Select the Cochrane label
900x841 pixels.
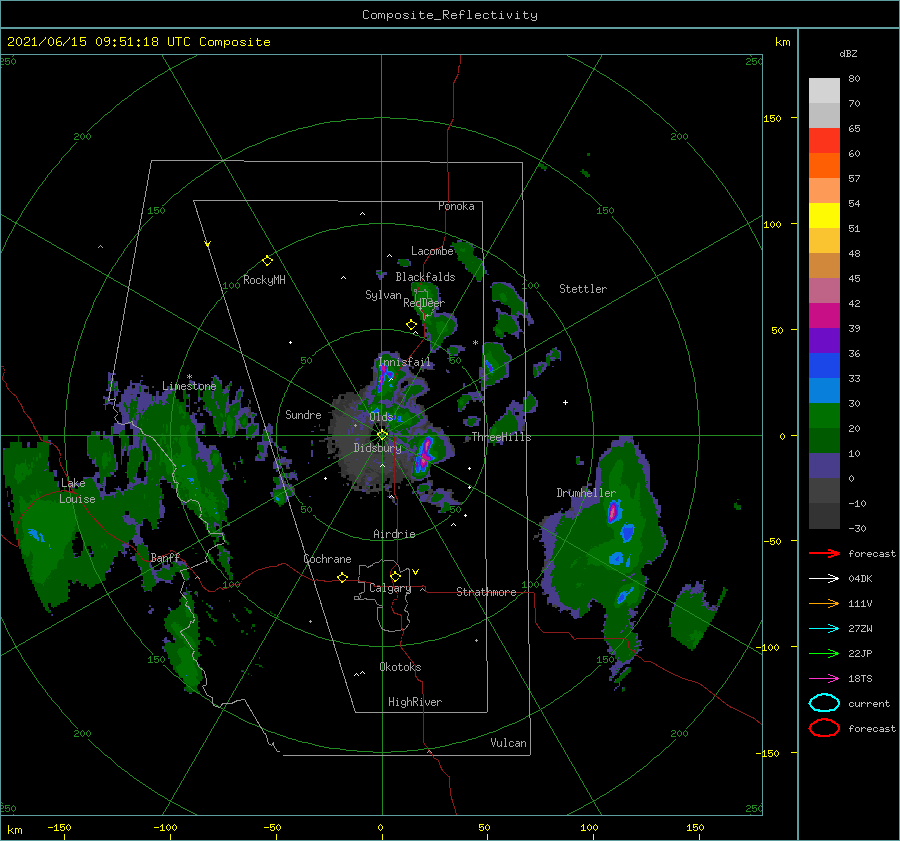[x=327, y=559]
